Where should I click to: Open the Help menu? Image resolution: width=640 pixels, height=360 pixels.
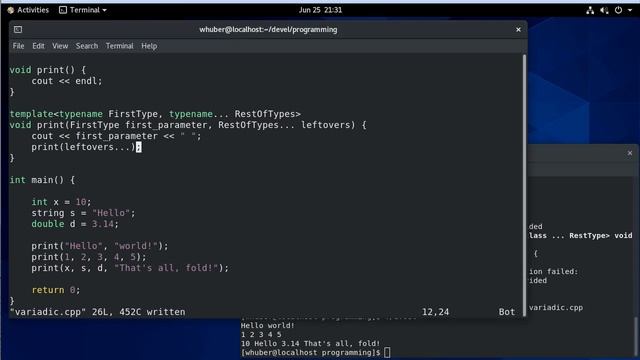pyautogui.click(x=149, y=46)
